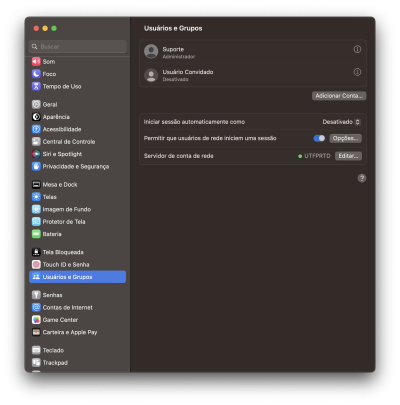Click the help question mark icon
This screenshot has height=405, width=400.
pyautogui.click(x=362, y=178)
